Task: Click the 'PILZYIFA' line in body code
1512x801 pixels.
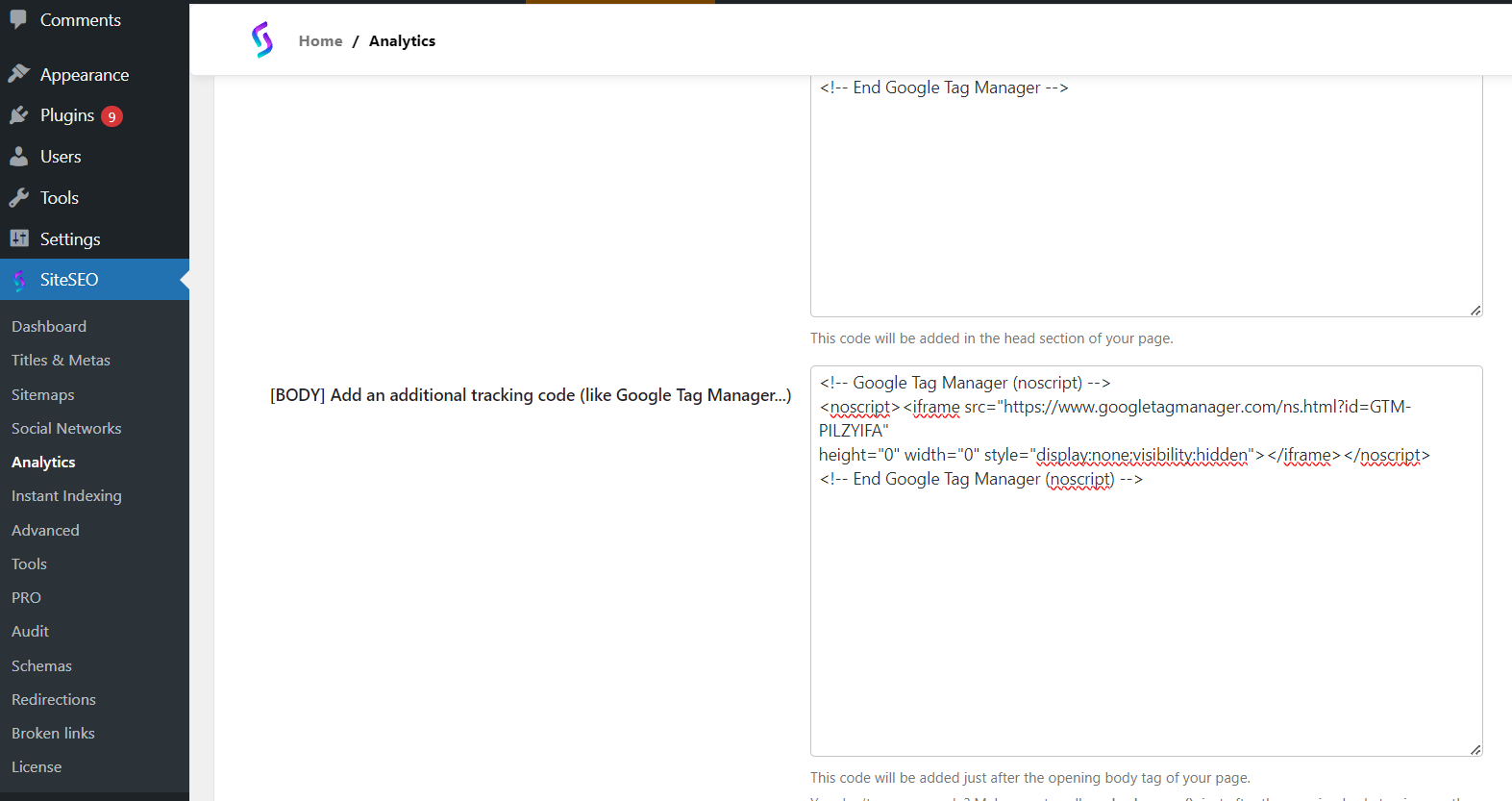Action: 854,431
